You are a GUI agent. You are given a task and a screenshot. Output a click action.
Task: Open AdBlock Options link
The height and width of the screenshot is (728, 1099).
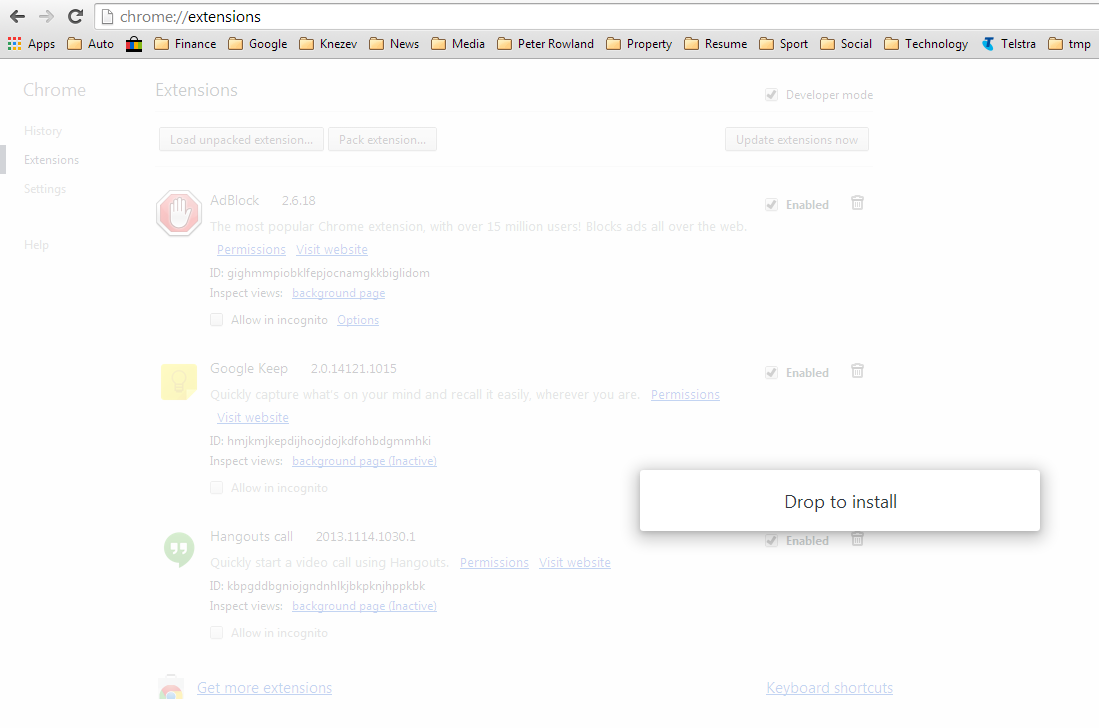tap(357, 320)
